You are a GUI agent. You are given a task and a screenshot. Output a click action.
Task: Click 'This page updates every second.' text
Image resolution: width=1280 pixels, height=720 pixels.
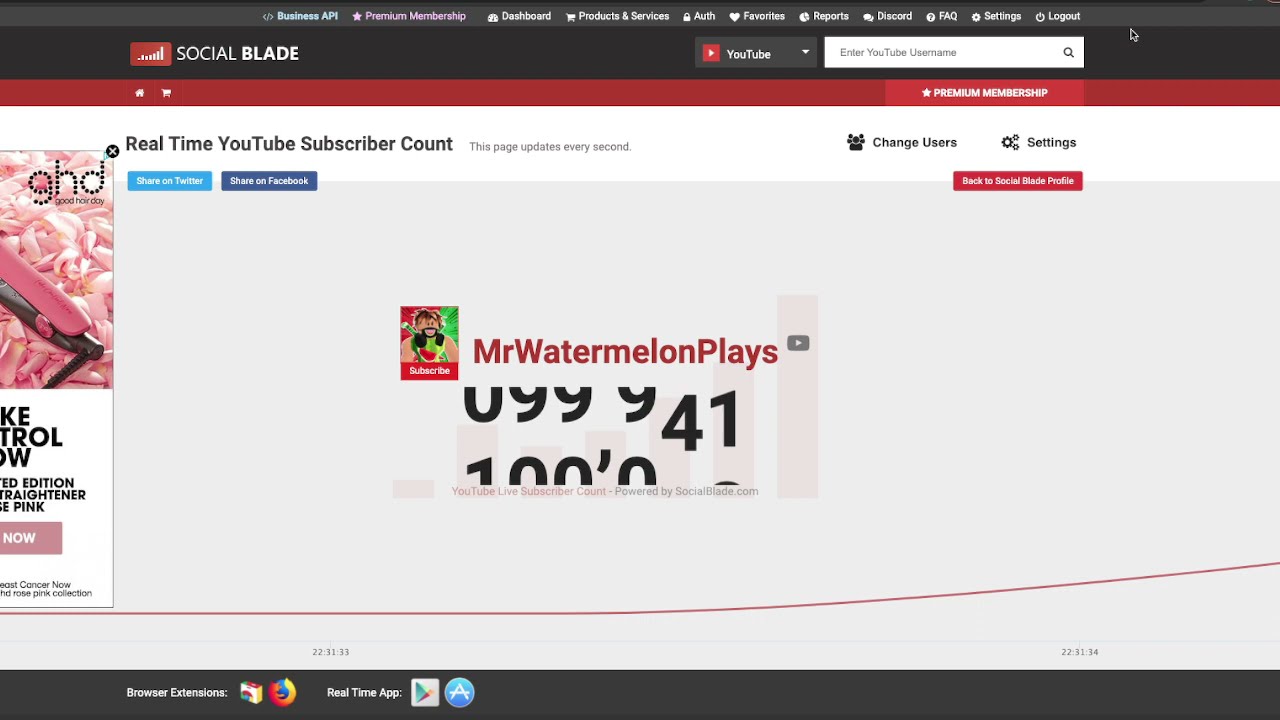coord(550,147)
